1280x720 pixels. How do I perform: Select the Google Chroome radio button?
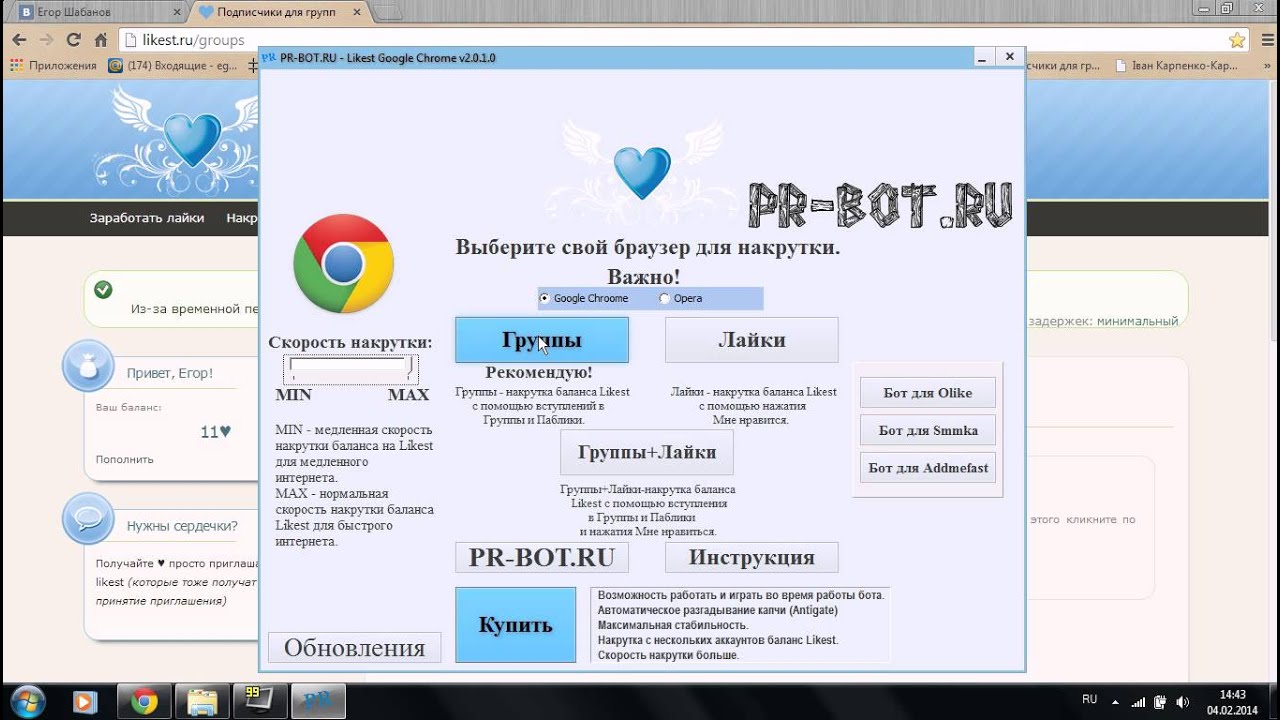pos(545,298)
